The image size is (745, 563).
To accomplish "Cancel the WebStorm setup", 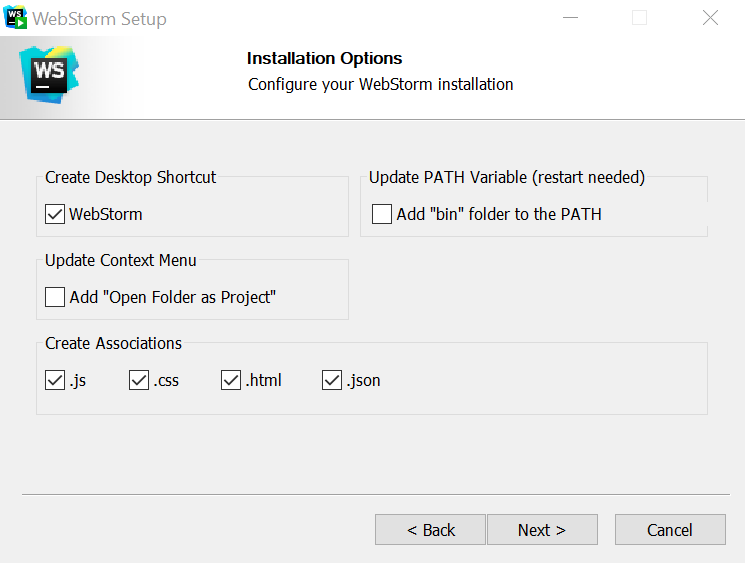I will tap(670, 530).
